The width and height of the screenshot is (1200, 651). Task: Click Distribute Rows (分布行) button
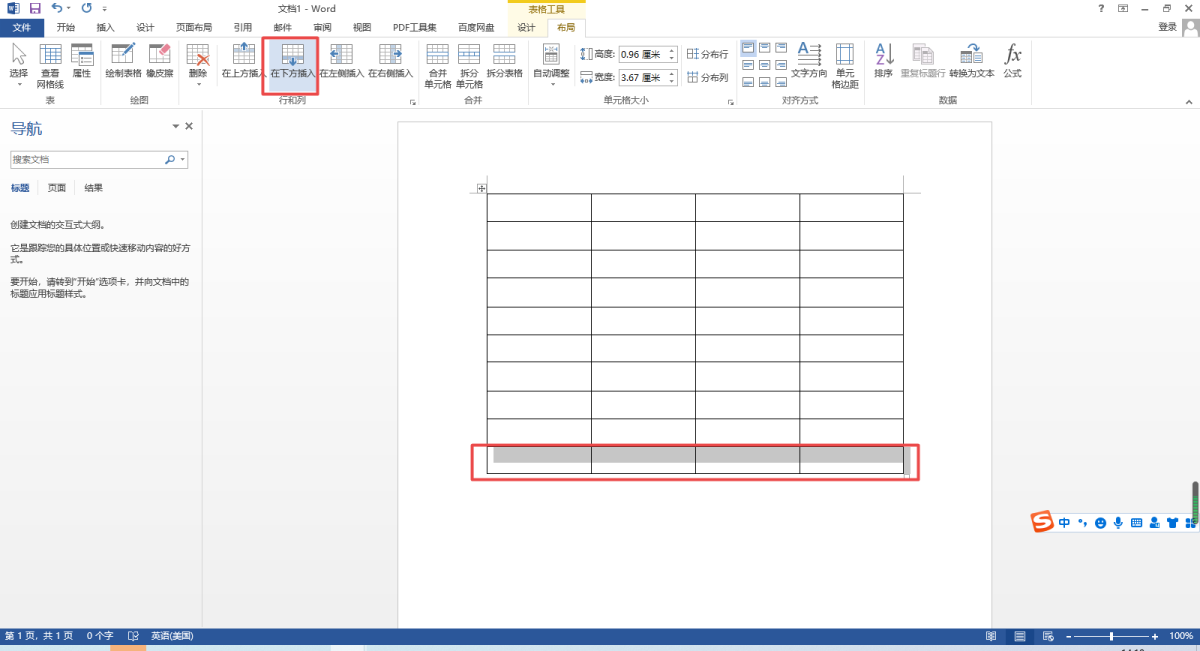707,54
